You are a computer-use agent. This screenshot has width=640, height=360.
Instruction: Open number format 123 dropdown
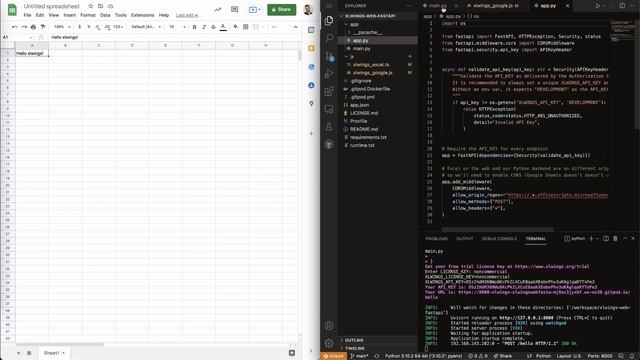click(x=118, y=27)
